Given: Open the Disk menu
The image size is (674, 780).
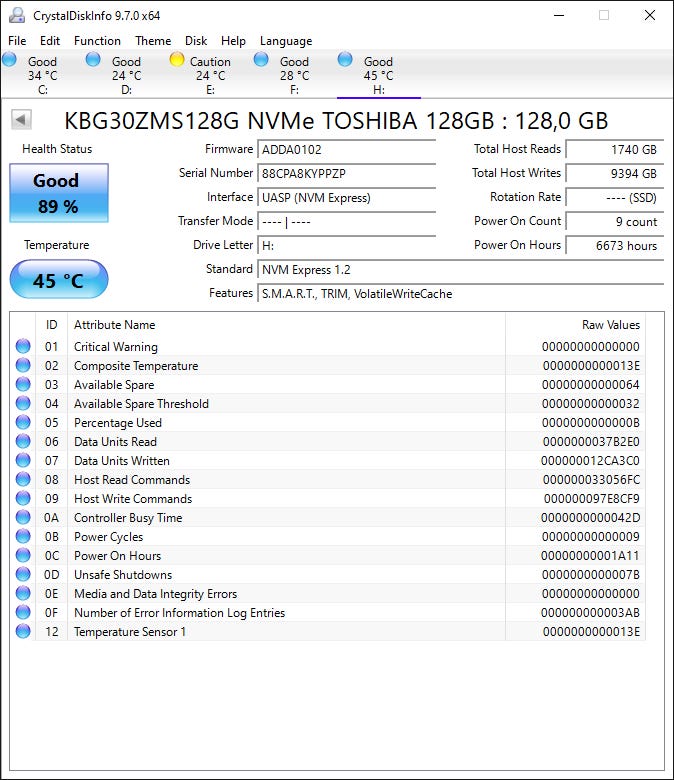Looking at the screenshot, I should [x=196, y=41].
